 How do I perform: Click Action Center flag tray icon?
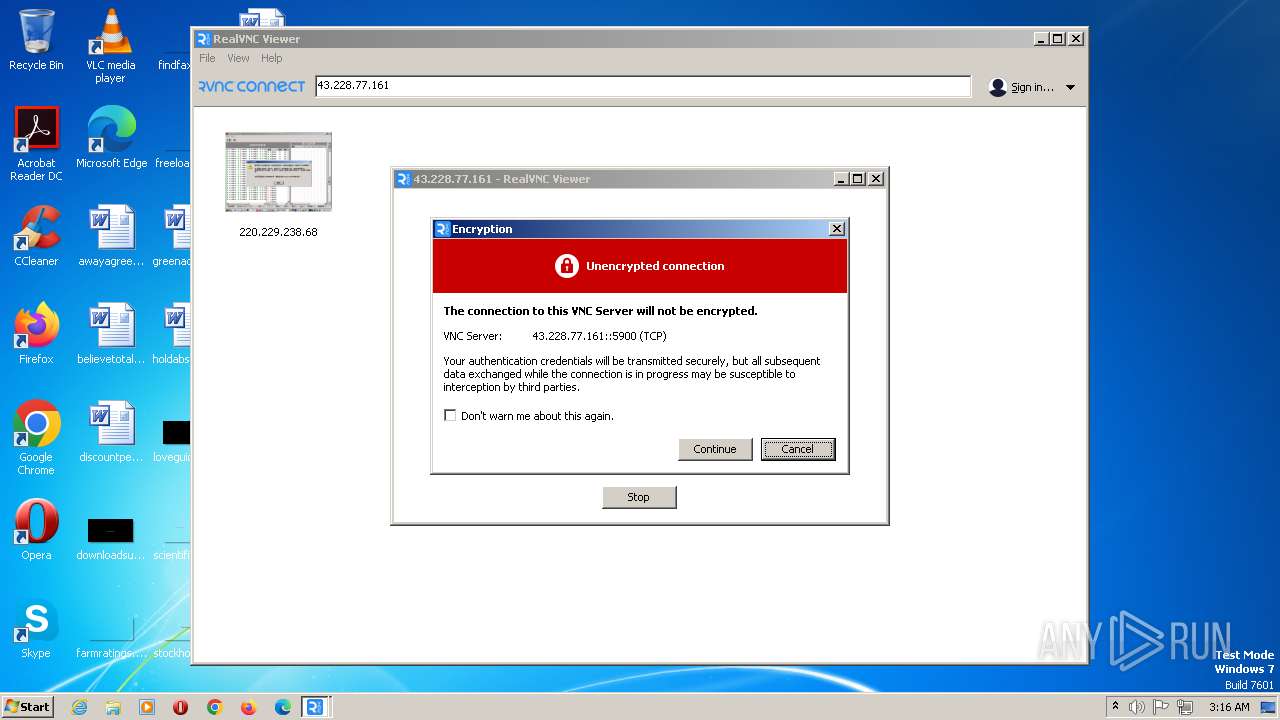tap(1161, 707)
